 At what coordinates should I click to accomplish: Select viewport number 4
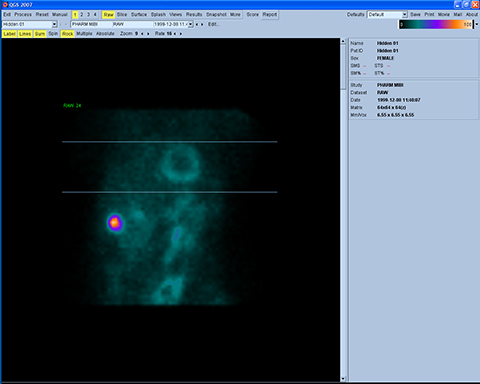95,15
